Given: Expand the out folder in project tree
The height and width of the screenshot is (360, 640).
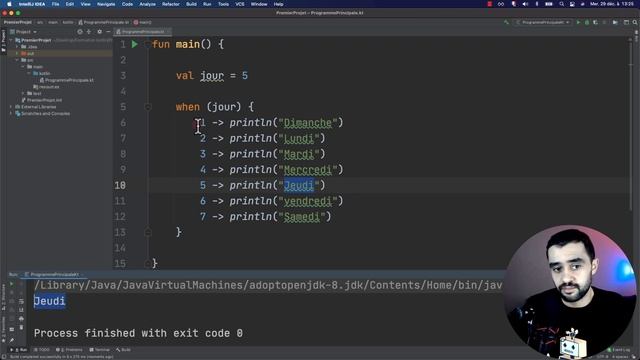Looking at the screenshot, I should (x=17, y=53).
